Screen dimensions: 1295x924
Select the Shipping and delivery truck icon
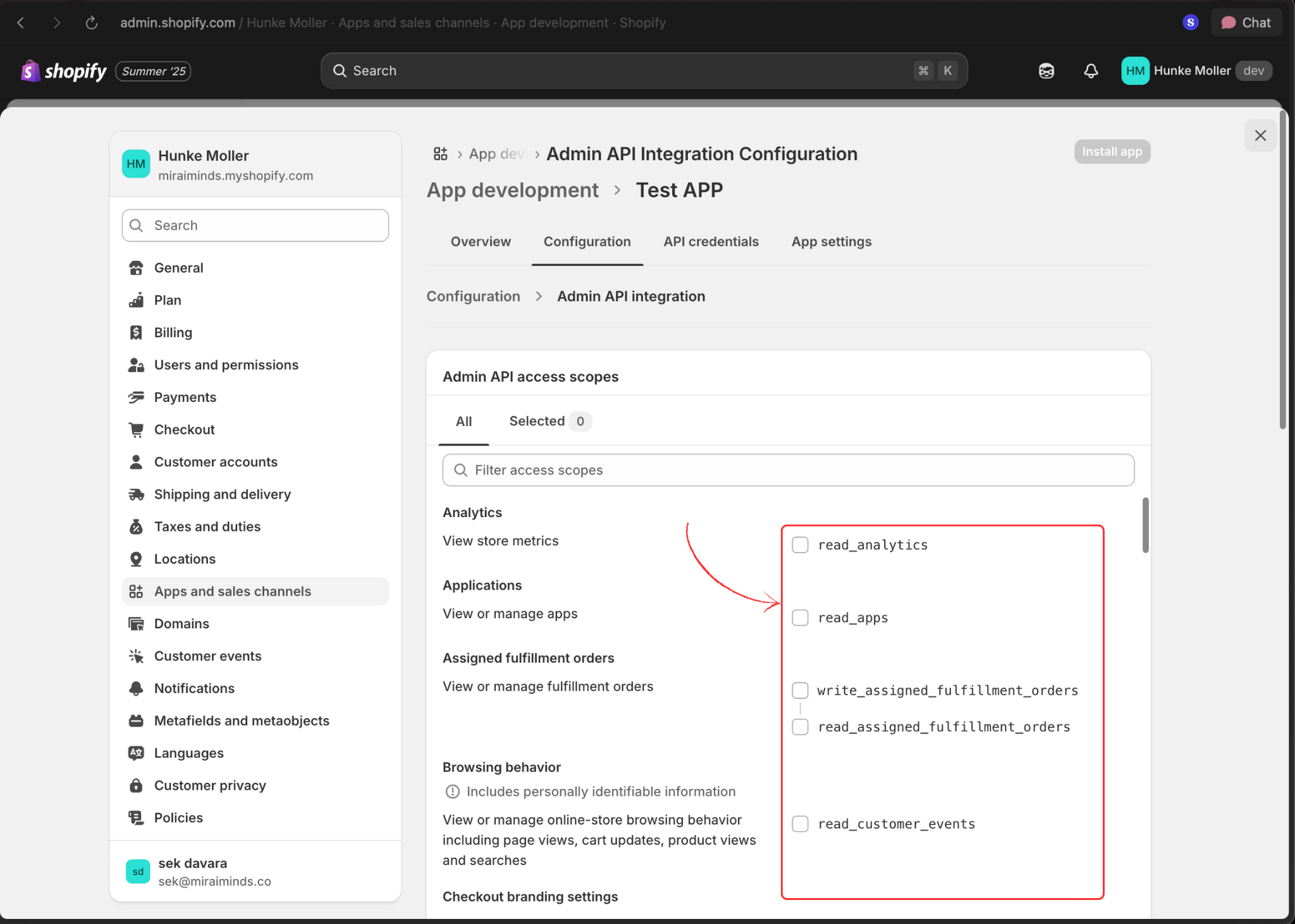tap(136, 494)
